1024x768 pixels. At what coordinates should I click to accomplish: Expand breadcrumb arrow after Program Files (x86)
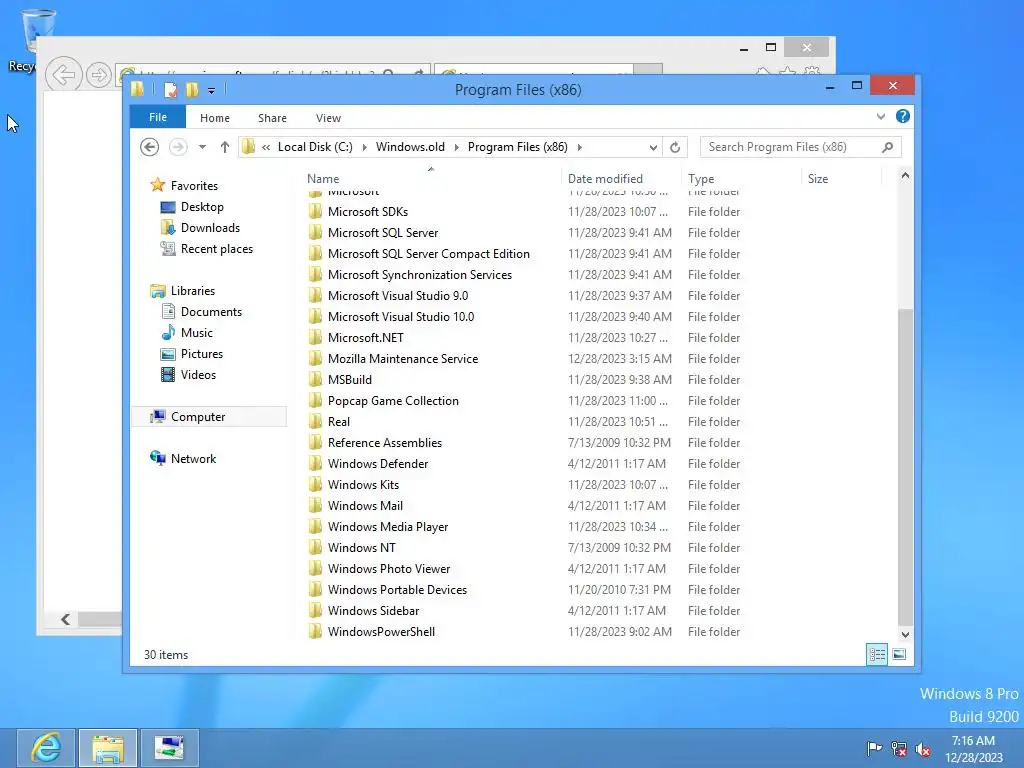(579, 148)
